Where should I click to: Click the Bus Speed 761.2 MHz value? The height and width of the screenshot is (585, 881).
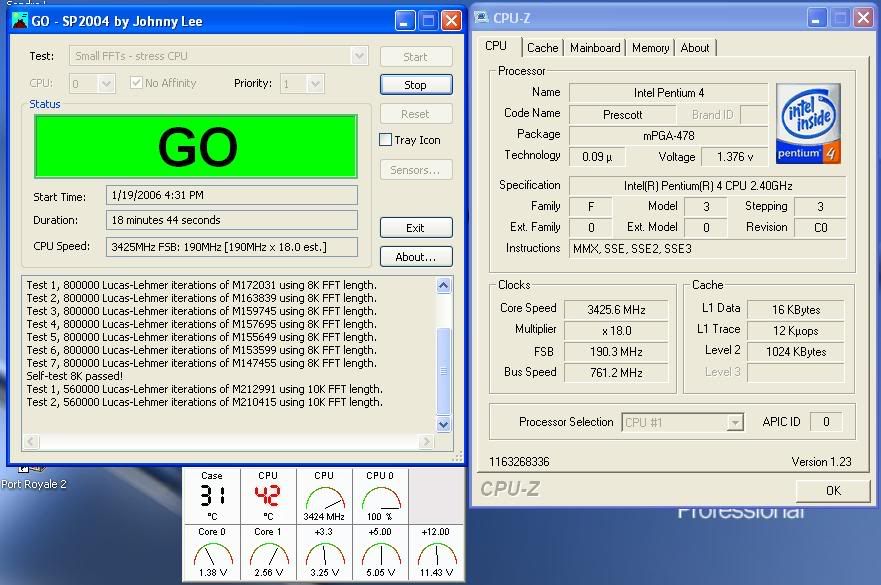tap(616, 373)
